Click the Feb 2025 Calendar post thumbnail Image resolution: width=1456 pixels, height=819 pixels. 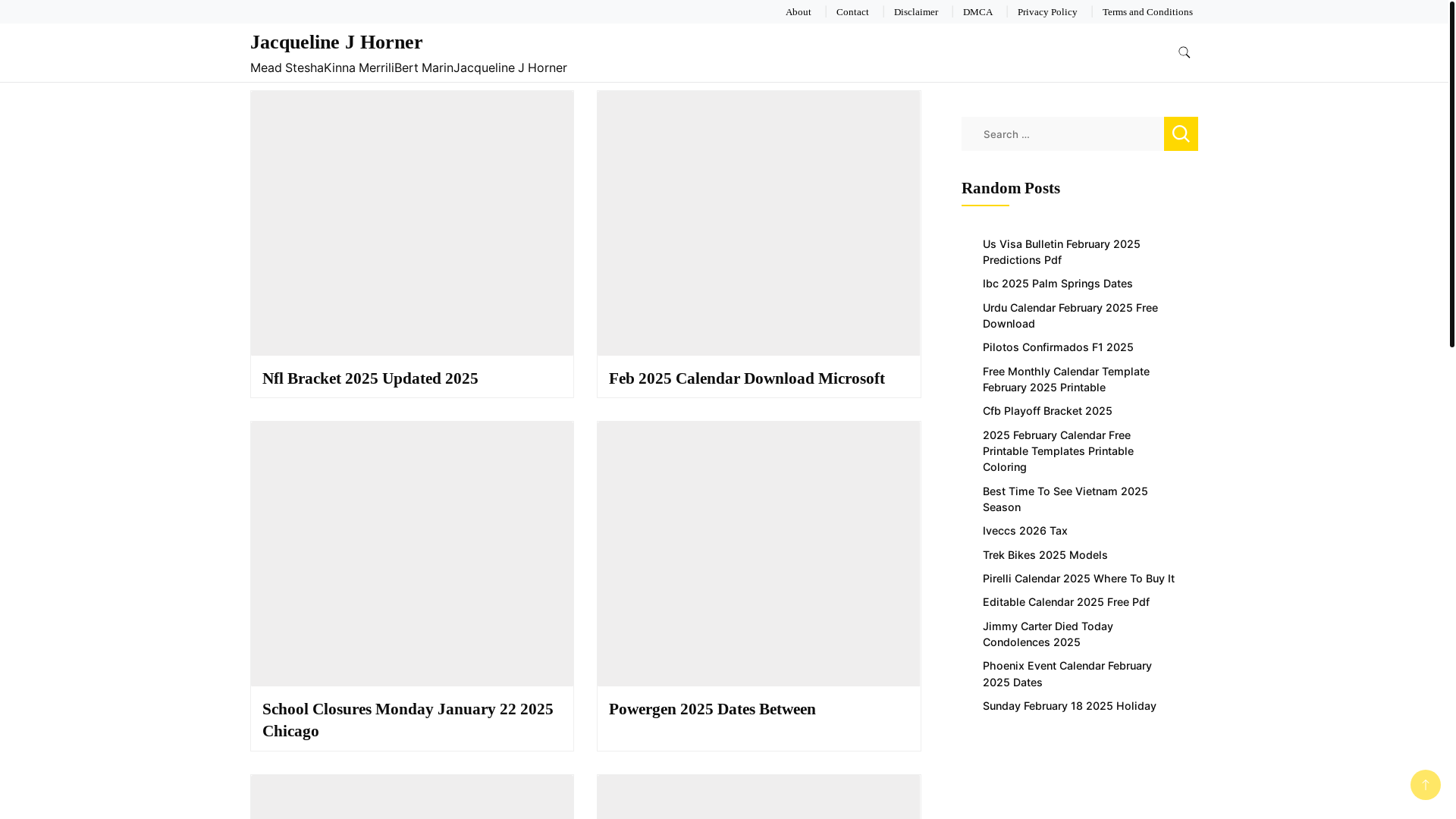coord(758,223)
